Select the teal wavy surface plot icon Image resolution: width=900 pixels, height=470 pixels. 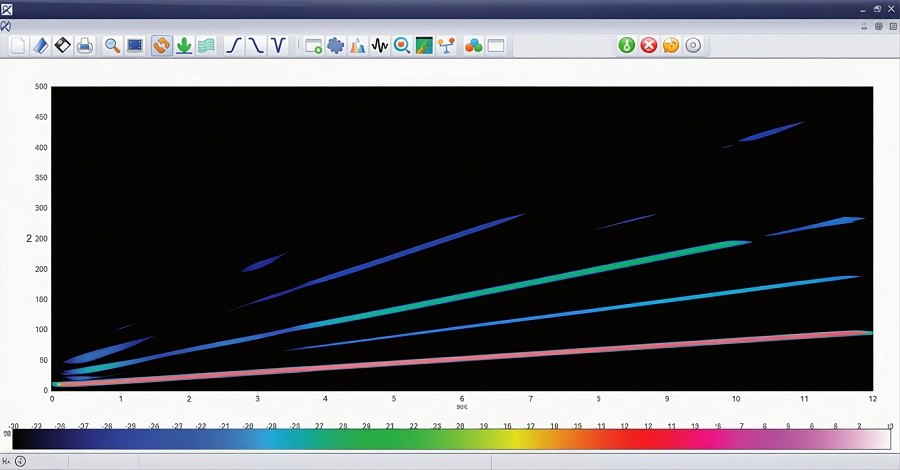click(x=207, y=45)
